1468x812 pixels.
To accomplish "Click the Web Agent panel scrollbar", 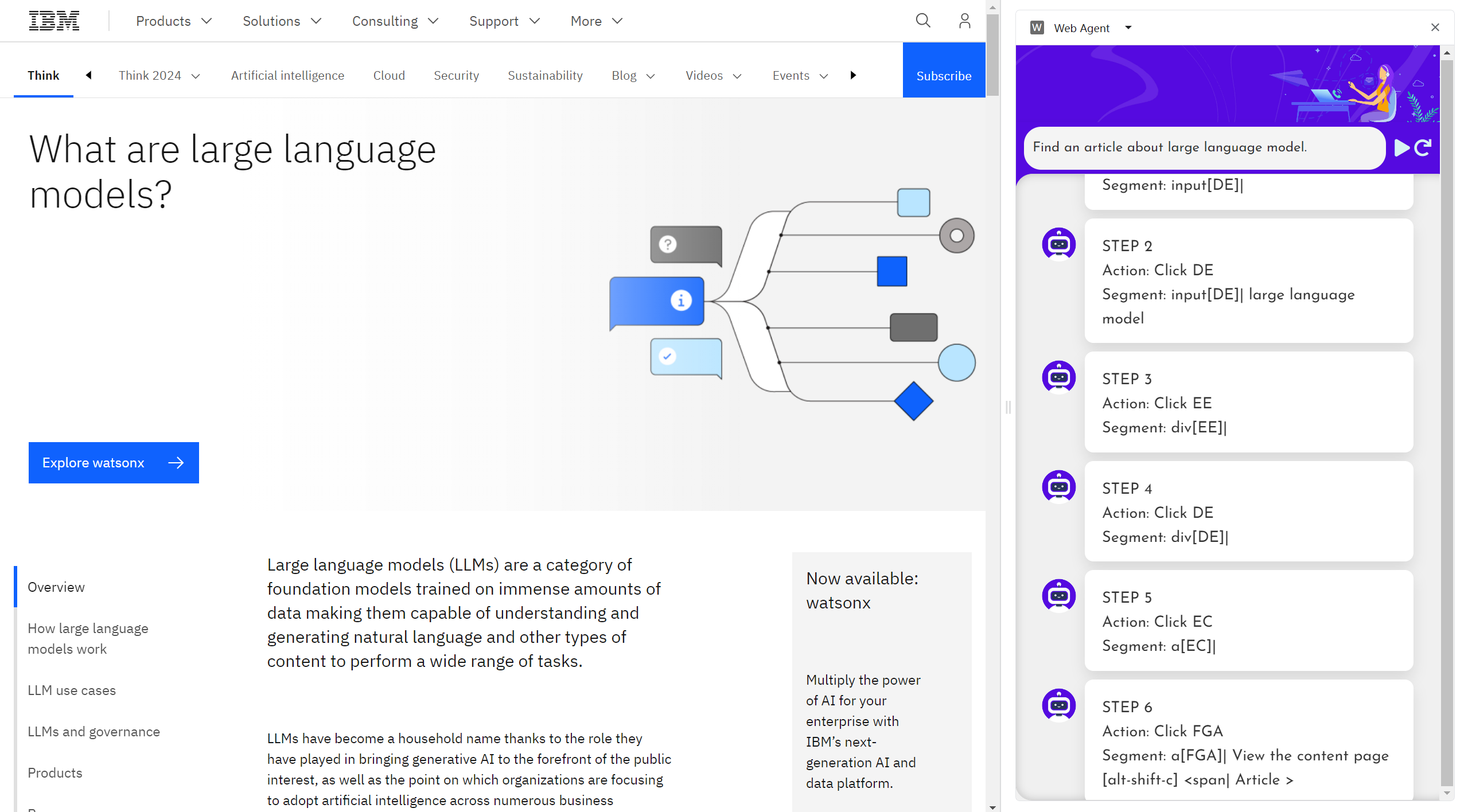I will click(1447, 423).
